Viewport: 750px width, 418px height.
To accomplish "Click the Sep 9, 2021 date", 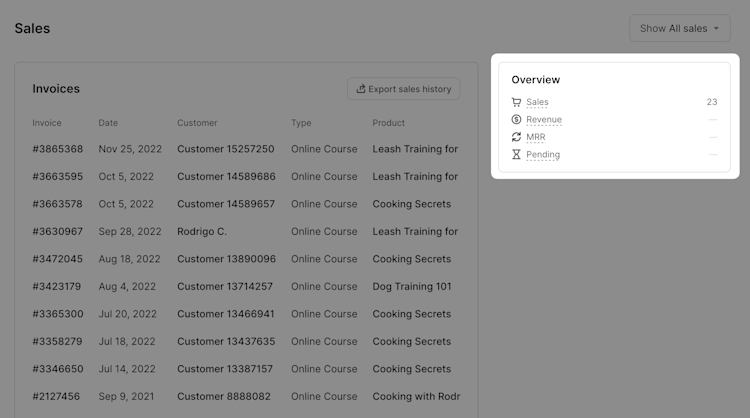I will coord(126,396).
